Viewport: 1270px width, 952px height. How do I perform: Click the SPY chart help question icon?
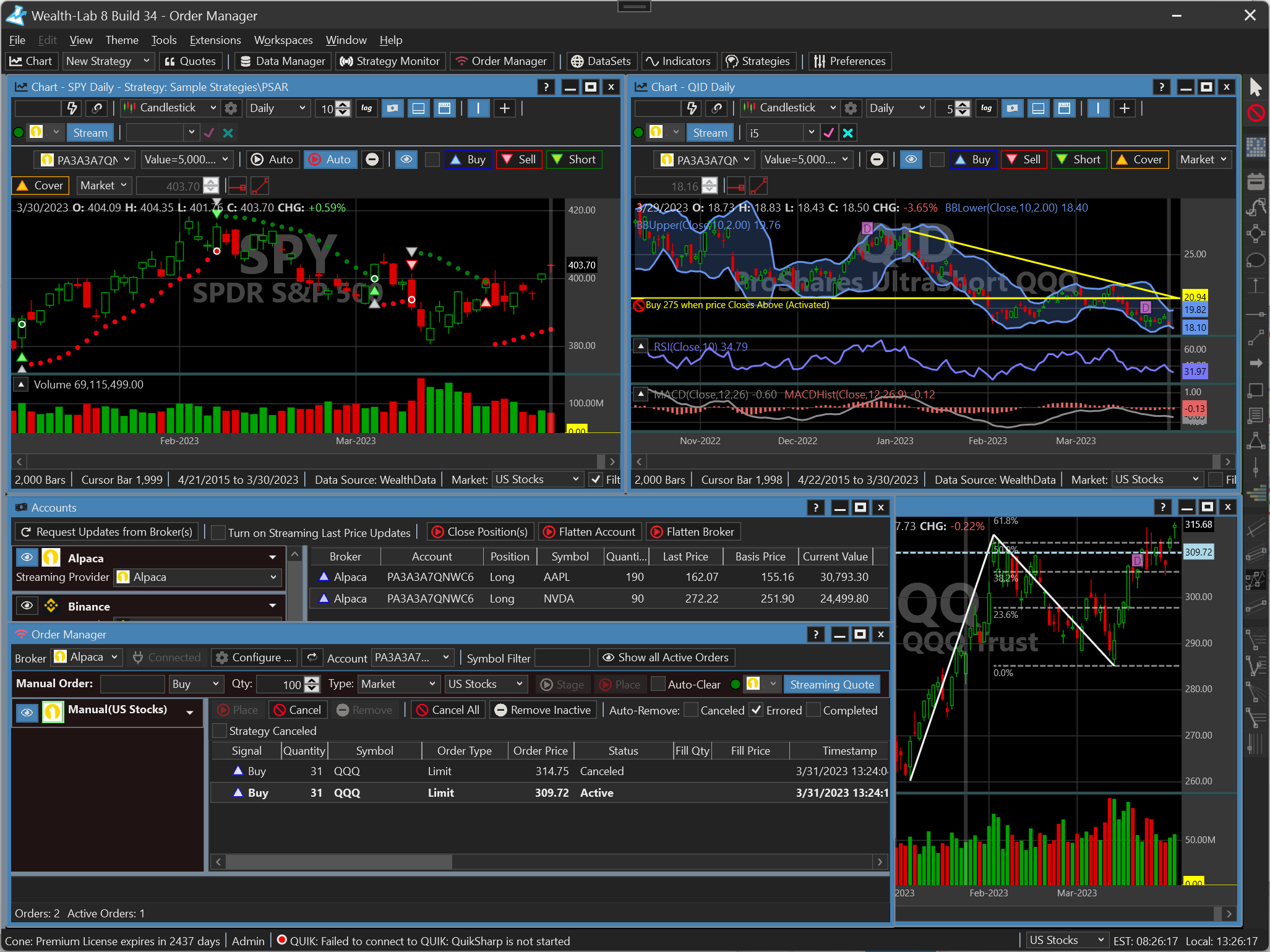coord(546,87)
